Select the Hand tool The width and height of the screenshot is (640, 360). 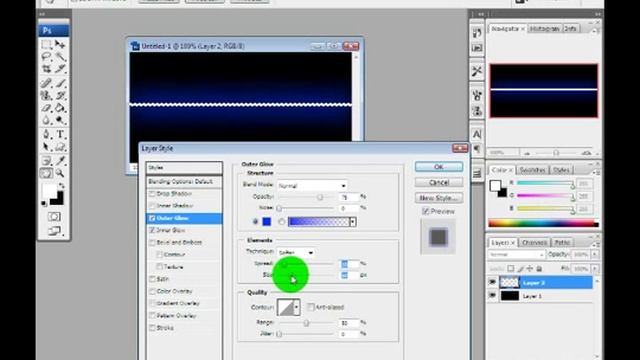point(46,173)
